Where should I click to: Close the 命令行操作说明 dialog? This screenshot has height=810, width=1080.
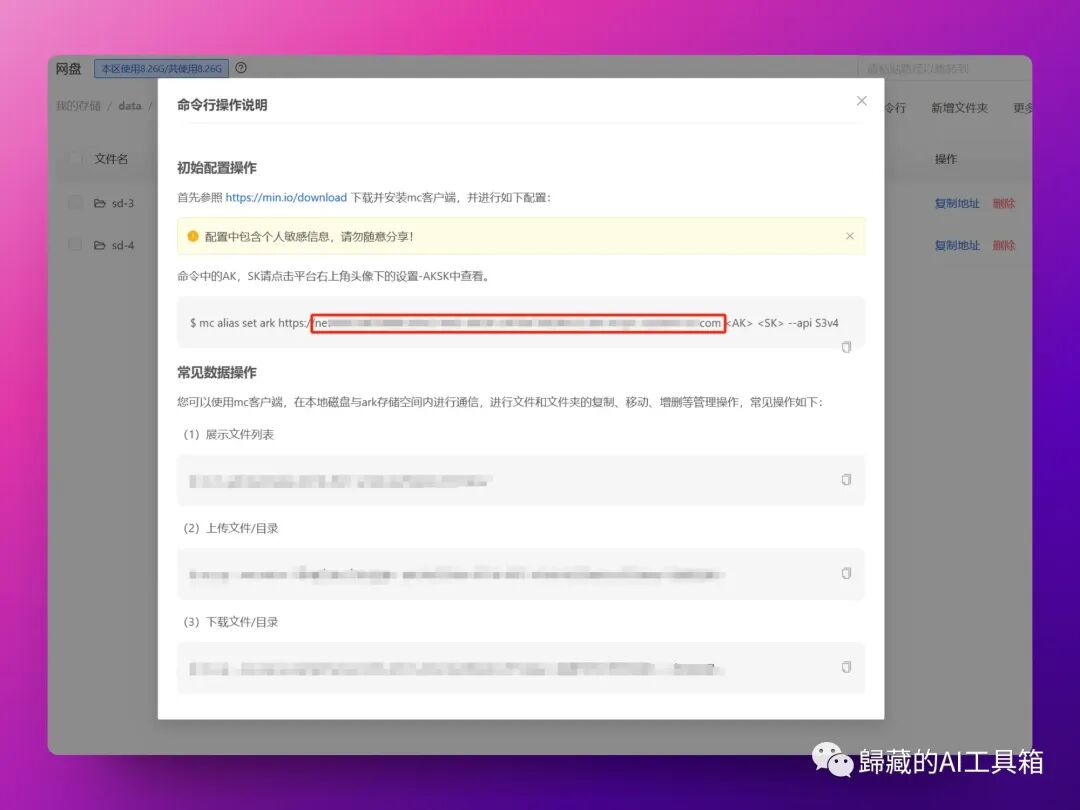click(861, 101)
